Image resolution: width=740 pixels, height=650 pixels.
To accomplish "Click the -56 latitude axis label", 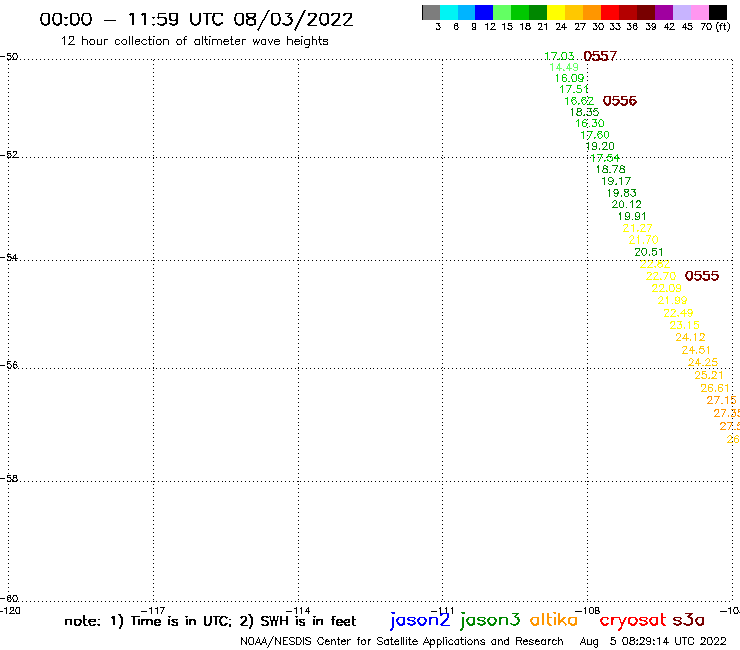I will [x=9, y=365].
